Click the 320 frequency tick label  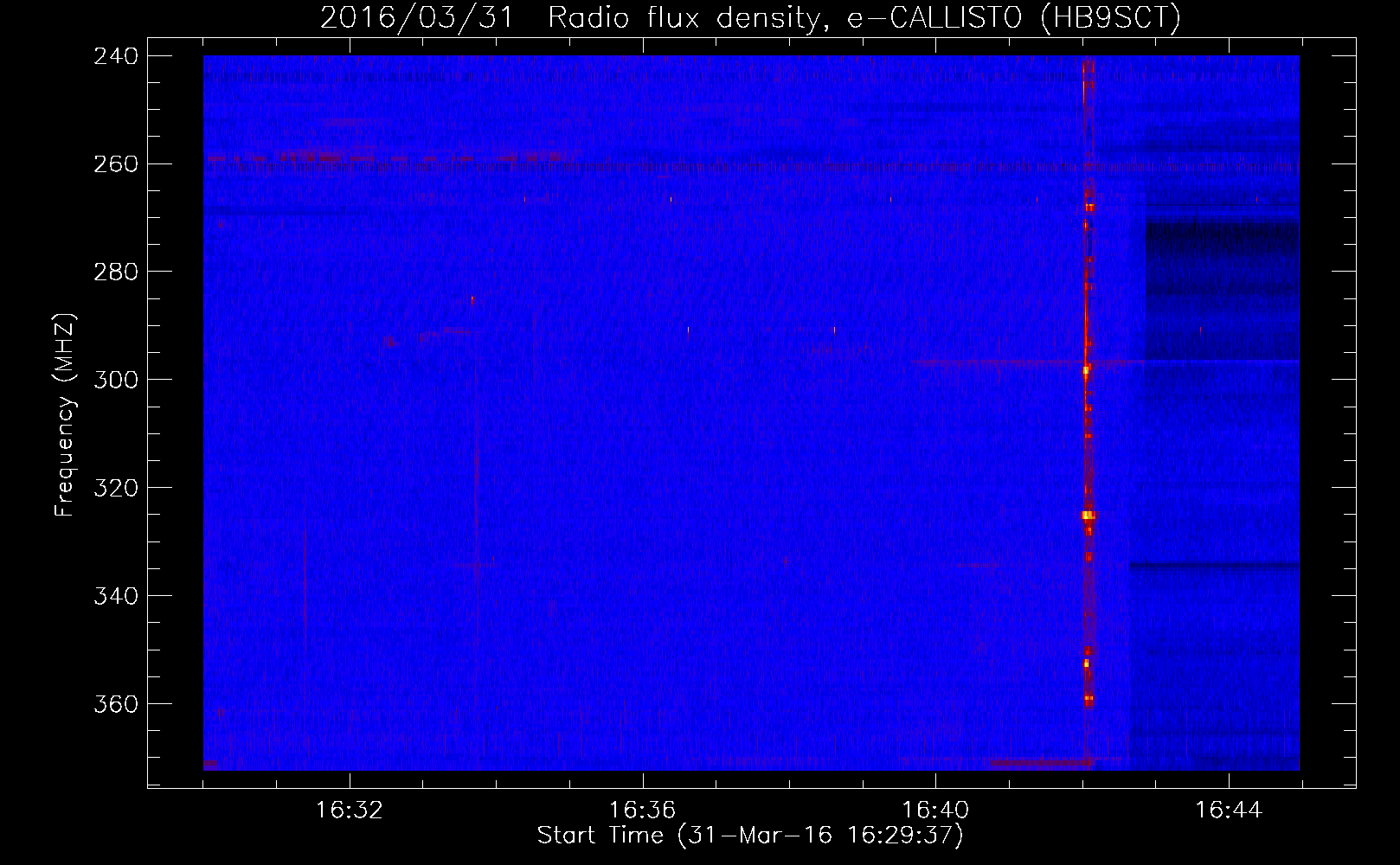[x=116, y=489]
